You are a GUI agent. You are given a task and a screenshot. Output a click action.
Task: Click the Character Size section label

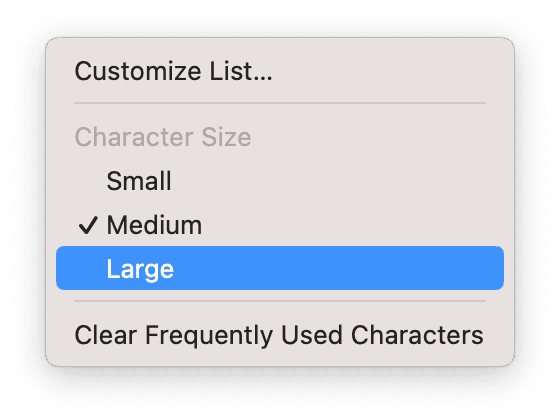pyautogui.click(x=163, y=137)
